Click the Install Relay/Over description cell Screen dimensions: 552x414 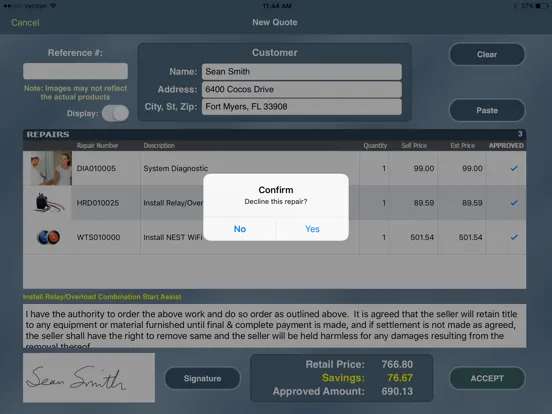click(173, 203)
